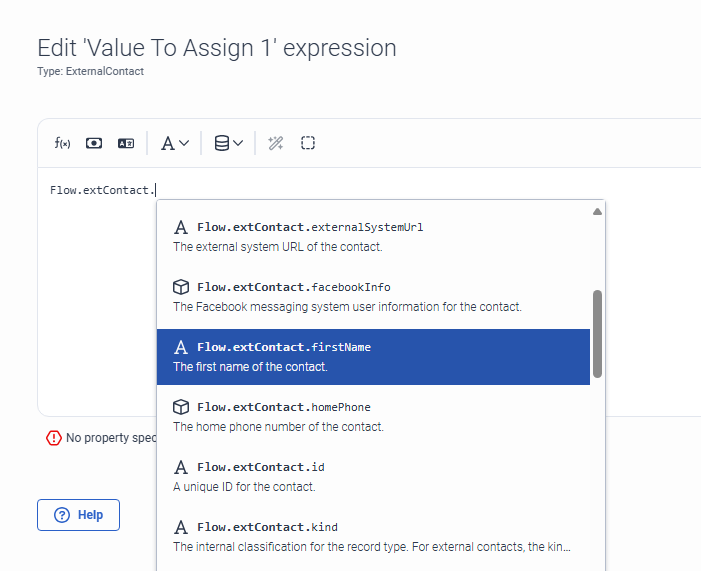Click the magic wand icon
This screenshot has width=701, height=571.
[x=276, y=143]
